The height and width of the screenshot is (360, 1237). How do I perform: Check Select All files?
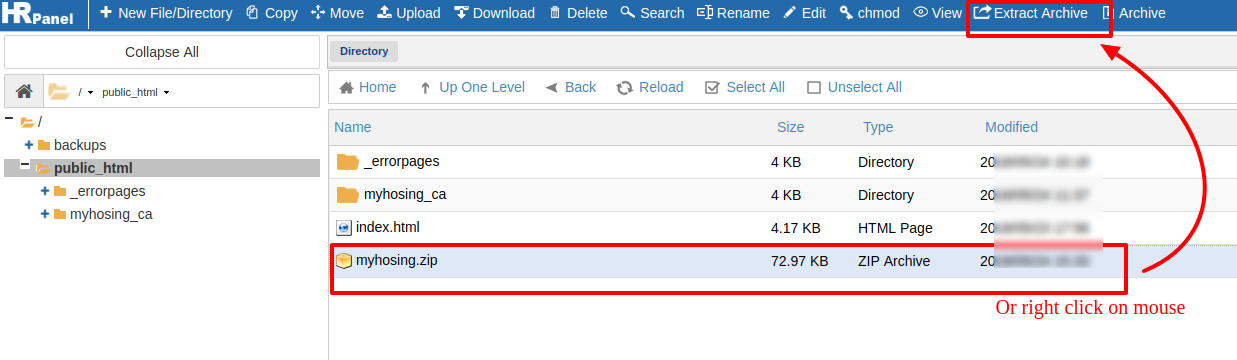[x=745, y=87]
